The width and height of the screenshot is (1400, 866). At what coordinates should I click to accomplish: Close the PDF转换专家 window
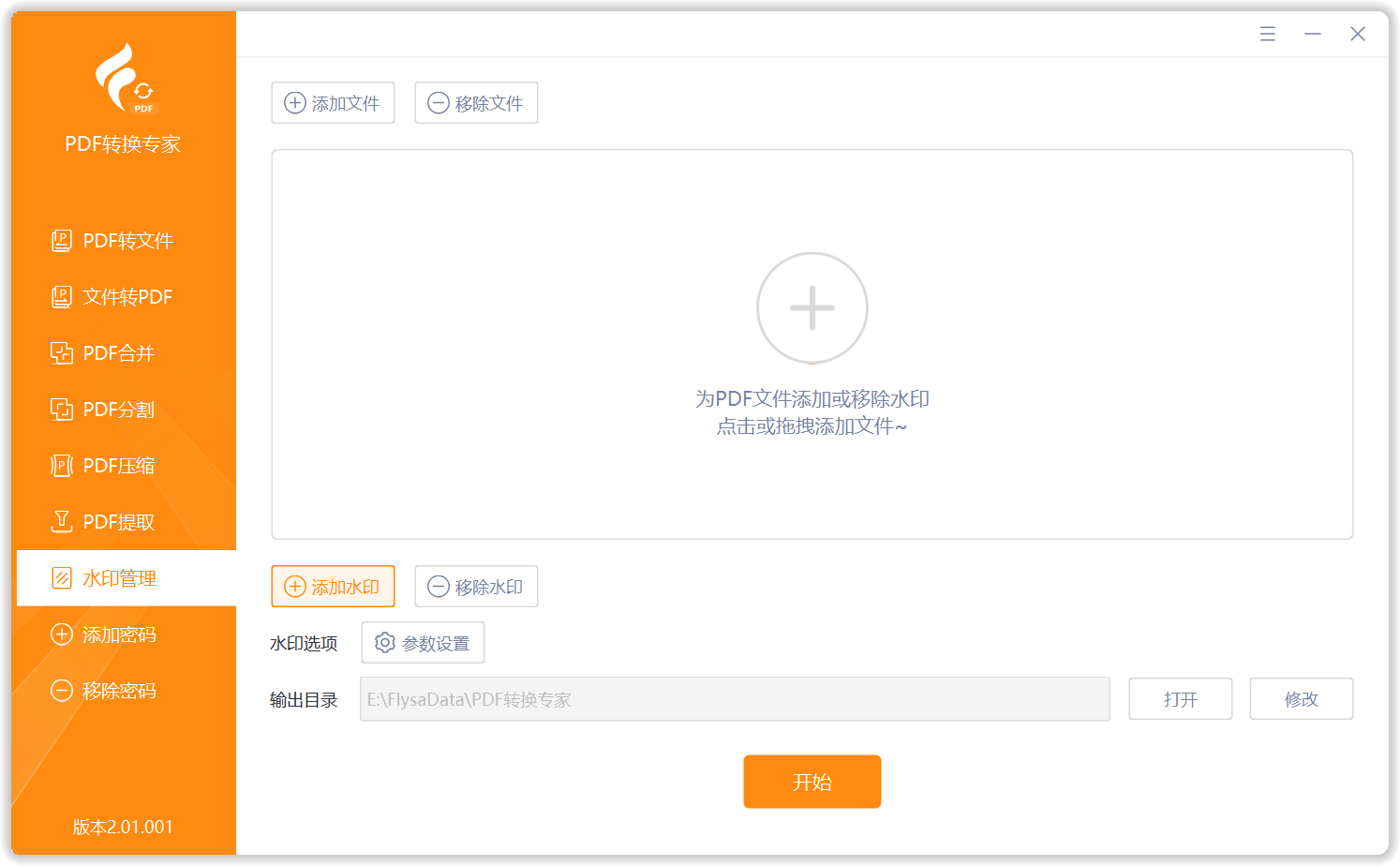(1358, 34)
